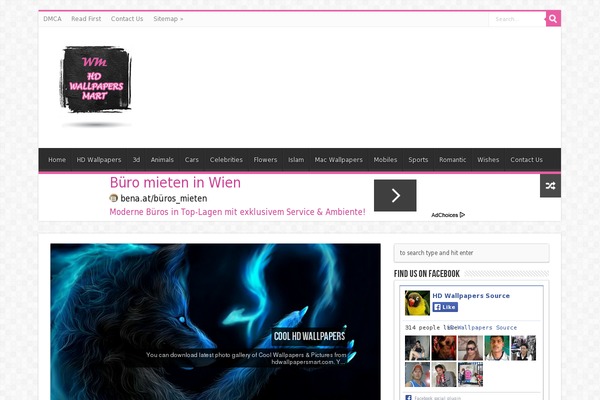Viewport: 600px width, 400px height.
Task: Open the 3d category
Action: coord(136,160)
